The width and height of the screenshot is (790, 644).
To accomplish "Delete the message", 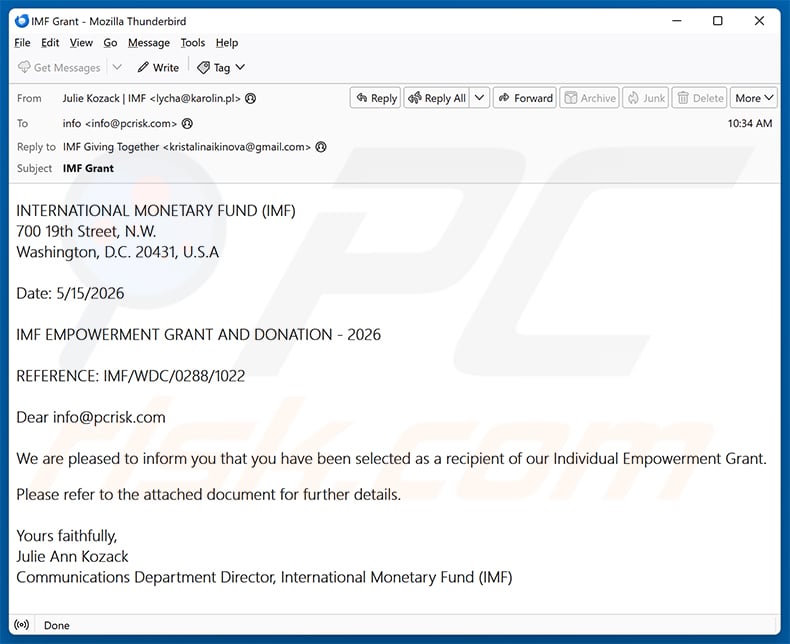I will point(699,98).
